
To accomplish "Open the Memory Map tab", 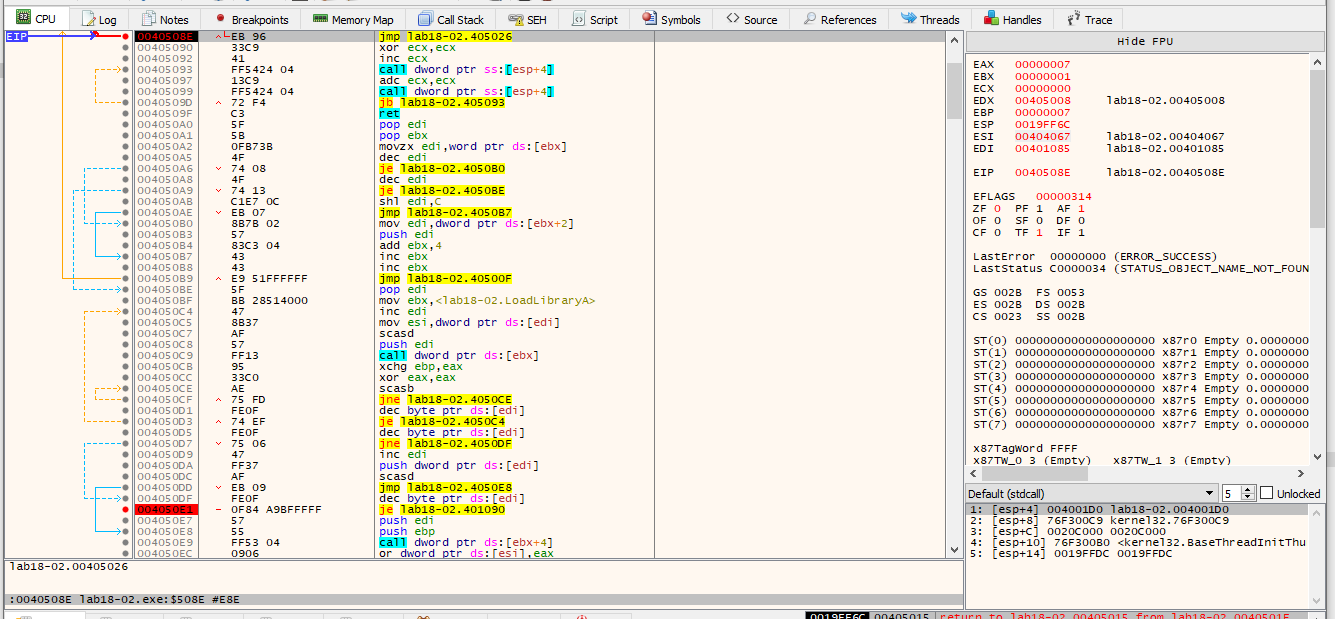I will point(353,19).
